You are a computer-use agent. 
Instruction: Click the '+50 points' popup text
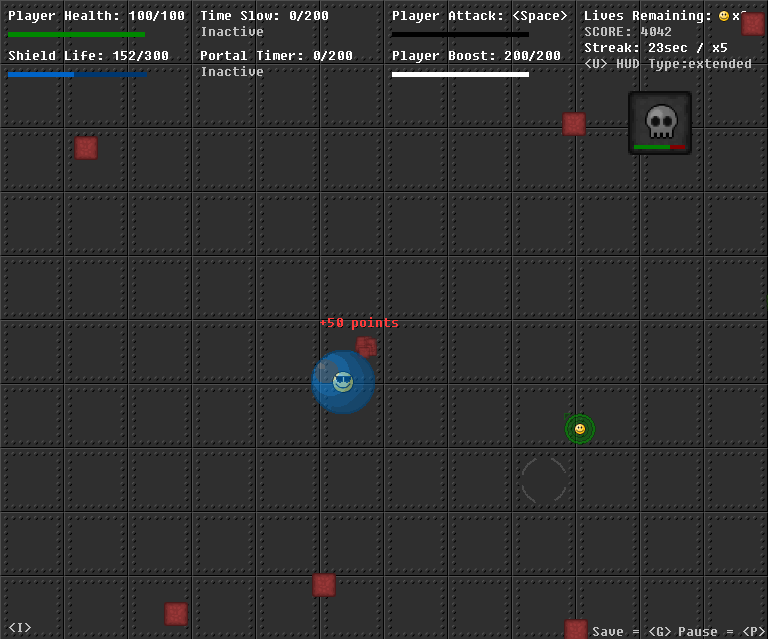[359, 323]
